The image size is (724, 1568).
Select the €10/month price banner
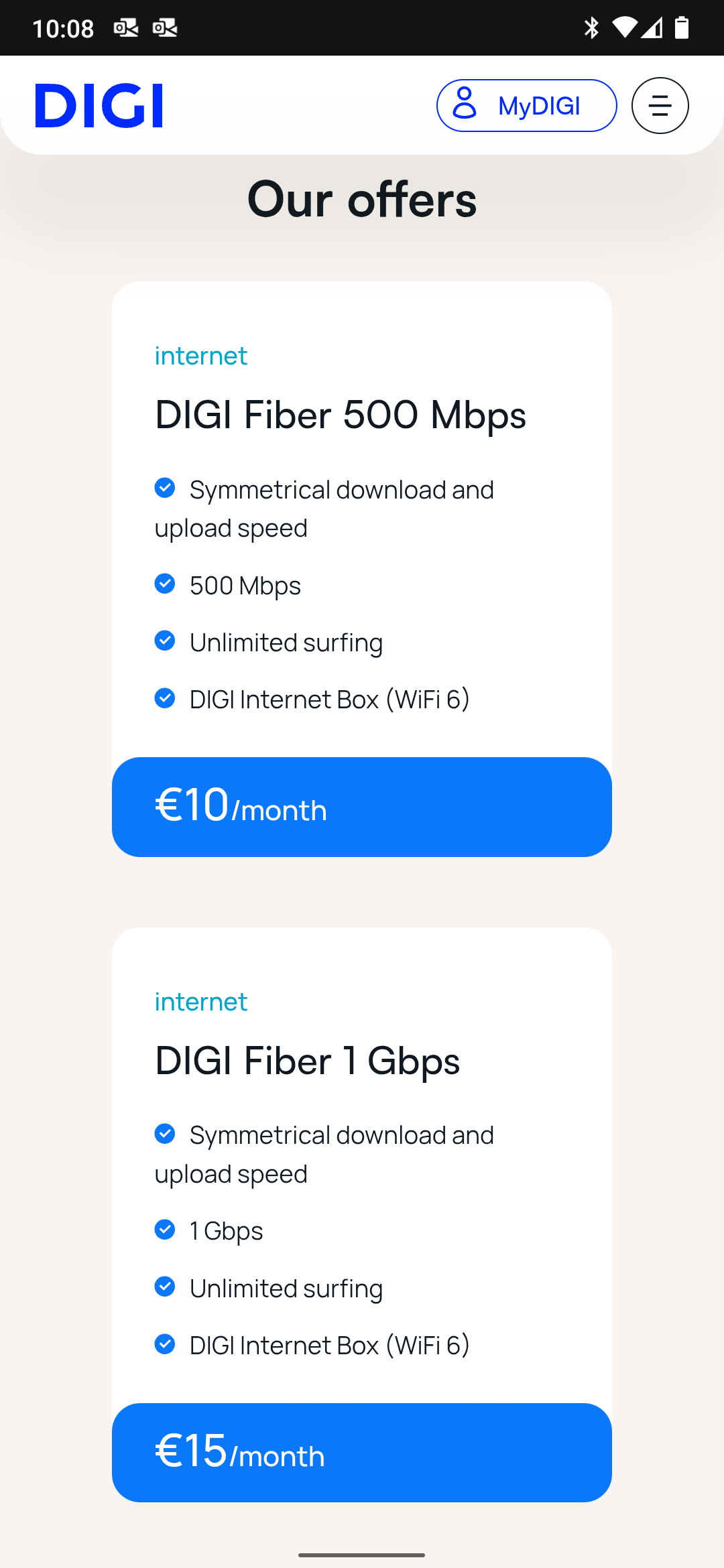pyautogui.click(x=361, y=807)
